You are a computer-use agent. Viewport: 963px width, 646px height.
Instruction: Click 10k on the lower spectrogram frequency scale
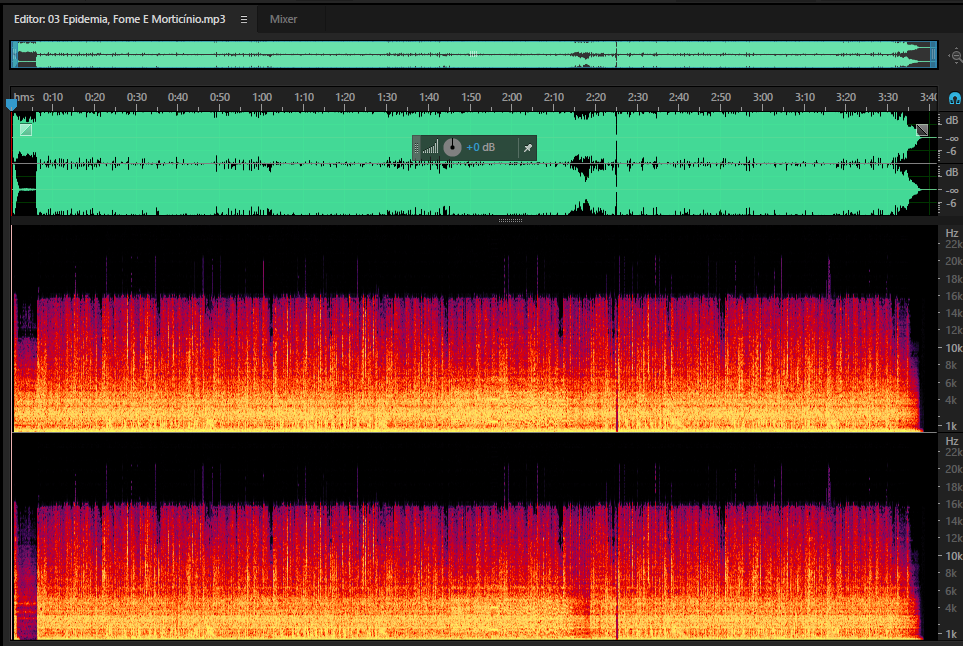pos(953,556)
